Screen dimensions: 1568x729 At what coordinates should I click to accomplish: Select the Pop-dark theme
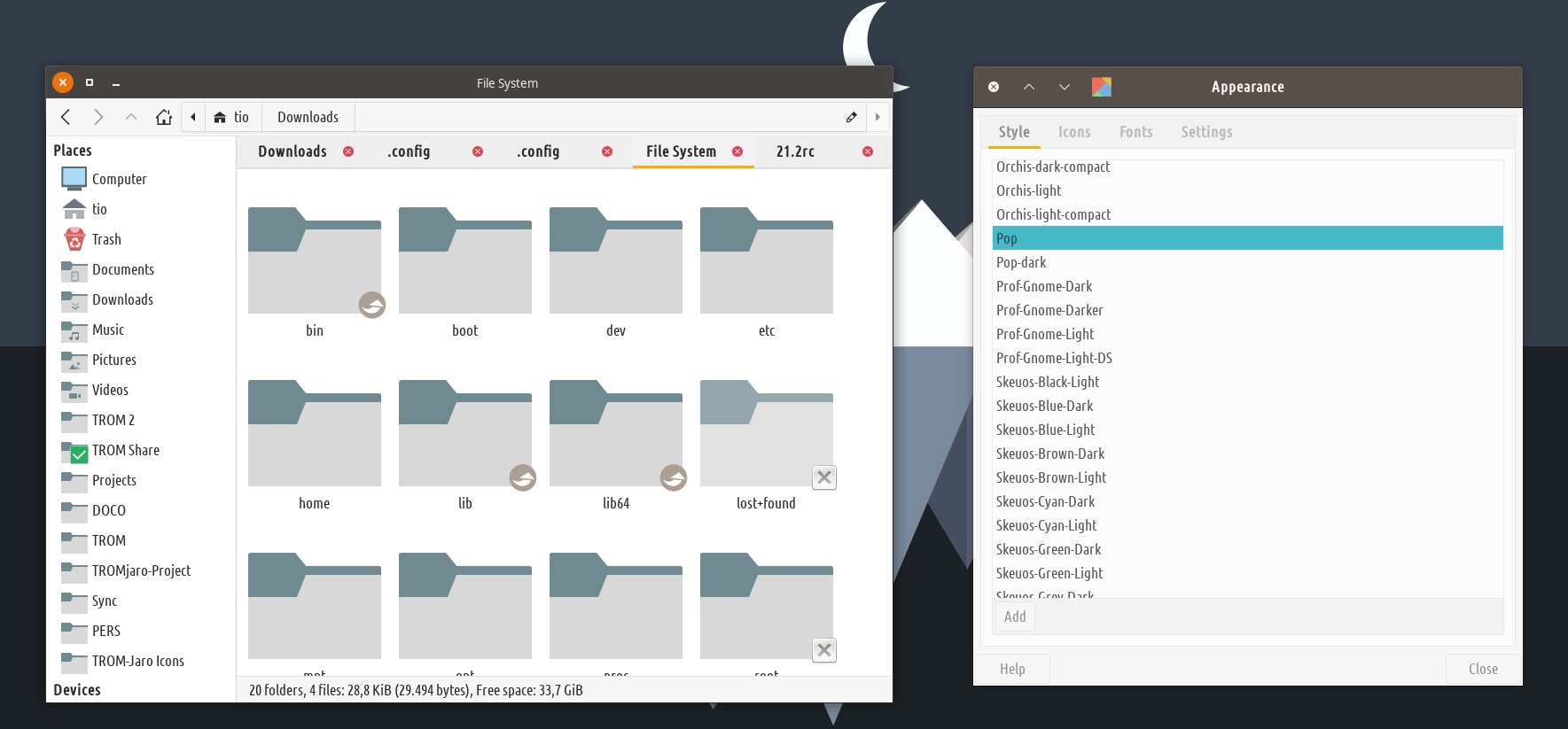coord(1021,262)
